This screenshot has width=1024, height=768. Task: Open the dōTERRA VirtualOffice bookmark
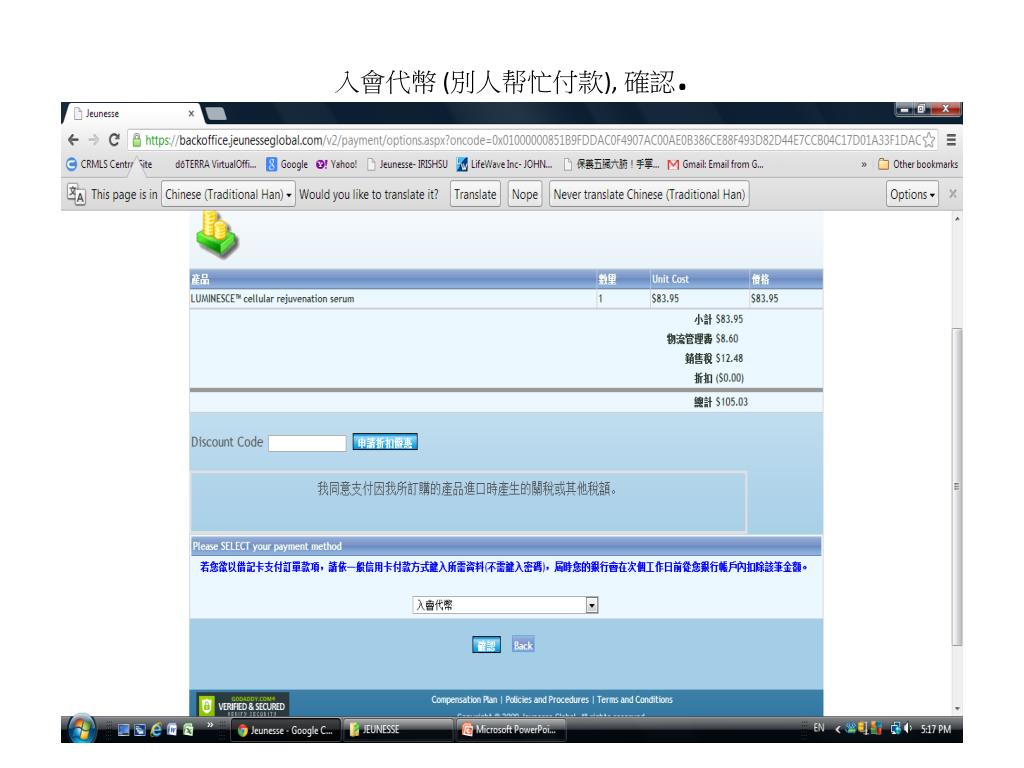(x=215, y=165)
